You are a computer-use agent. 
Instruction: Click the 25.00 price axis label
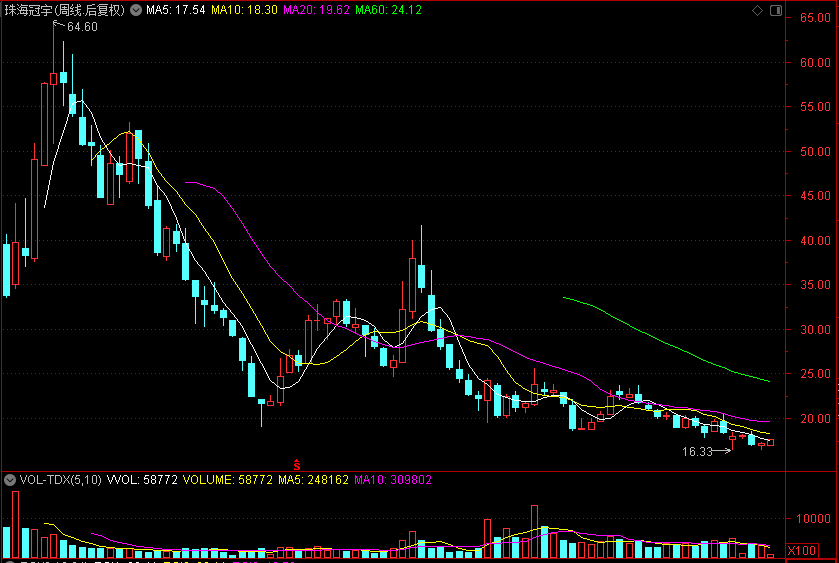(x=815, y=374)
